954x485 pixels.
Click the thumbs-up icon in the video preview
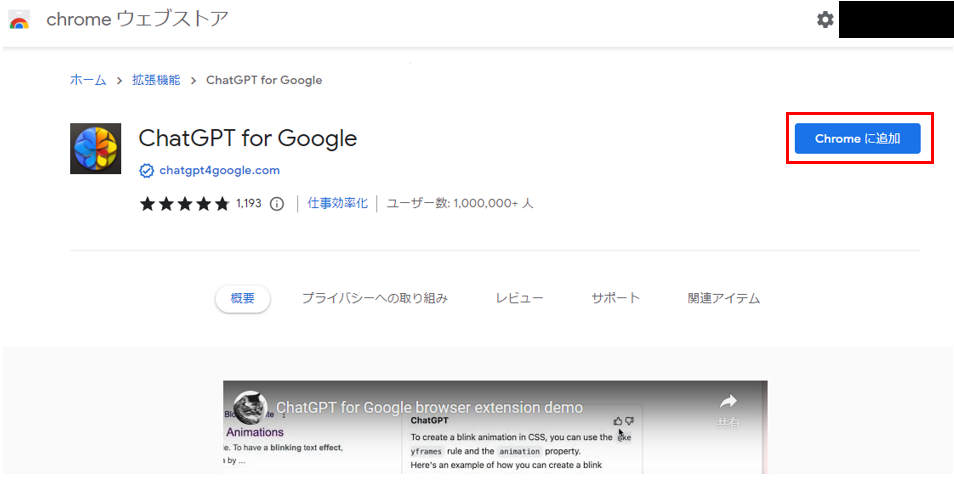point(618,421)
